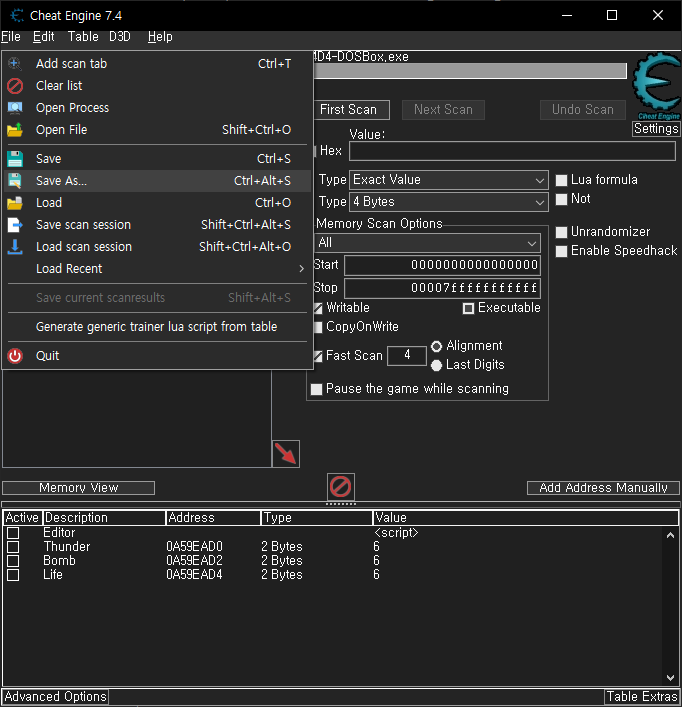Viewport: 682px width, 707px height.
Task: Tick the Enable Speedhack checkbox
Action: coord(561,251)
